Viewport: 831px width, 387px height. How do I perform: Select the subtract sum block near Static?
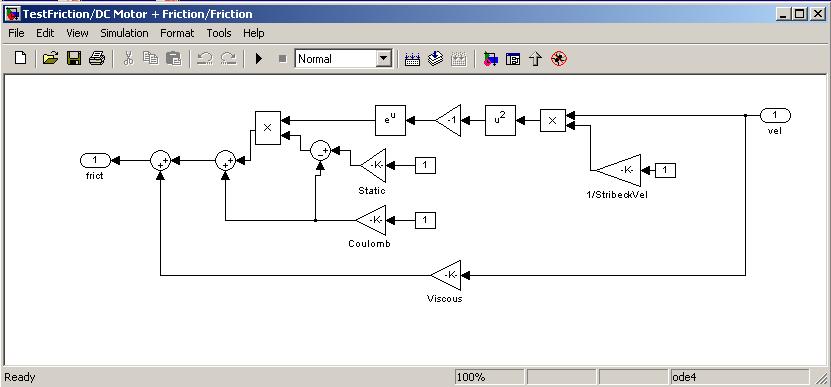[320, 151]
